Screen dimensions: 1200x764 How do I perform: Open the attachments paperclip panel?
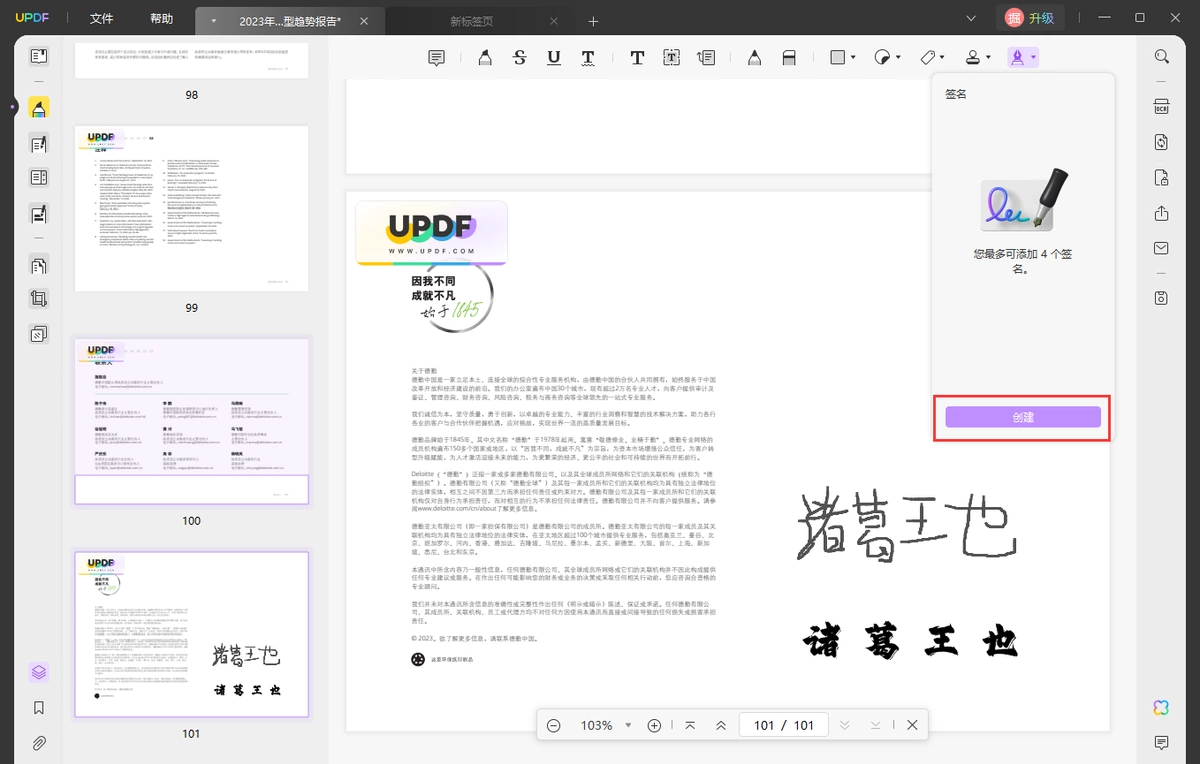click(x=39, y=743)
